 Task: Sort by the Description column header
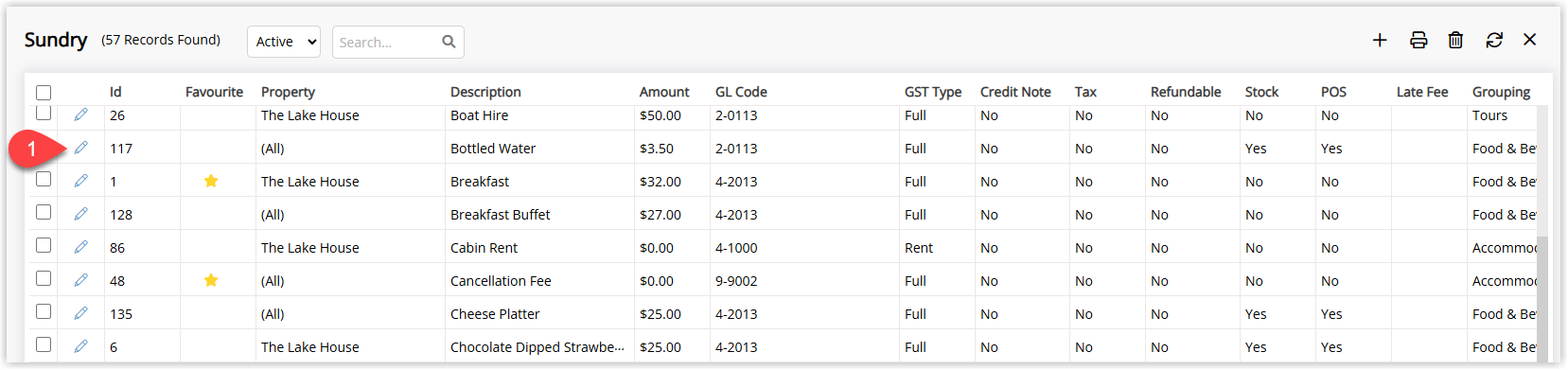(485, 92)
